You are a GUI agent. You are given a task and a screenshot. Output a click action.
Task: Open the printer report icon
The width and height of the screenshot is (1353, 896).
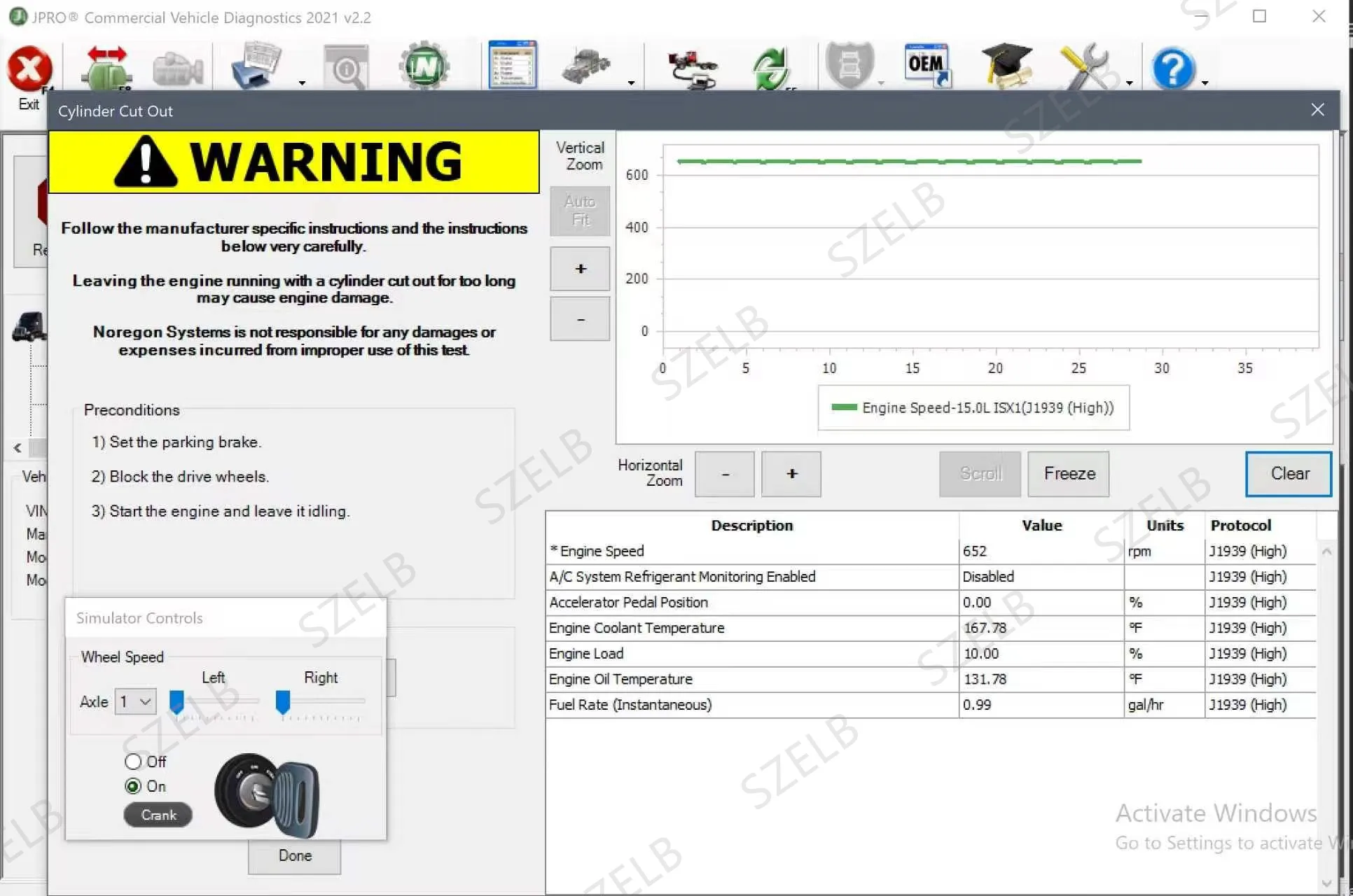tap(257, 66)
